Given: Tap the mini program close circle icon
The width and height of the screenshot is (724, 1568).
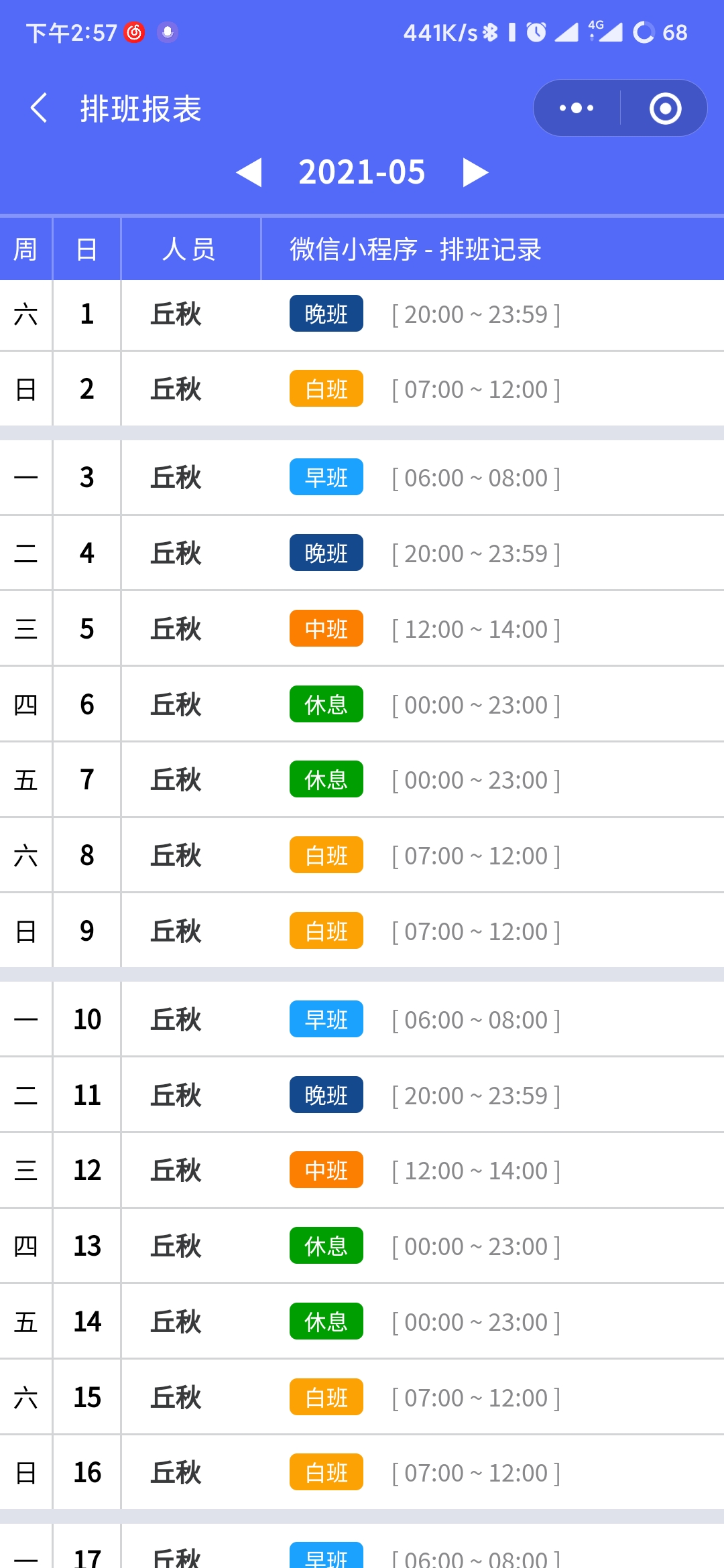Looking at the screenshot, I should [665, 109].
